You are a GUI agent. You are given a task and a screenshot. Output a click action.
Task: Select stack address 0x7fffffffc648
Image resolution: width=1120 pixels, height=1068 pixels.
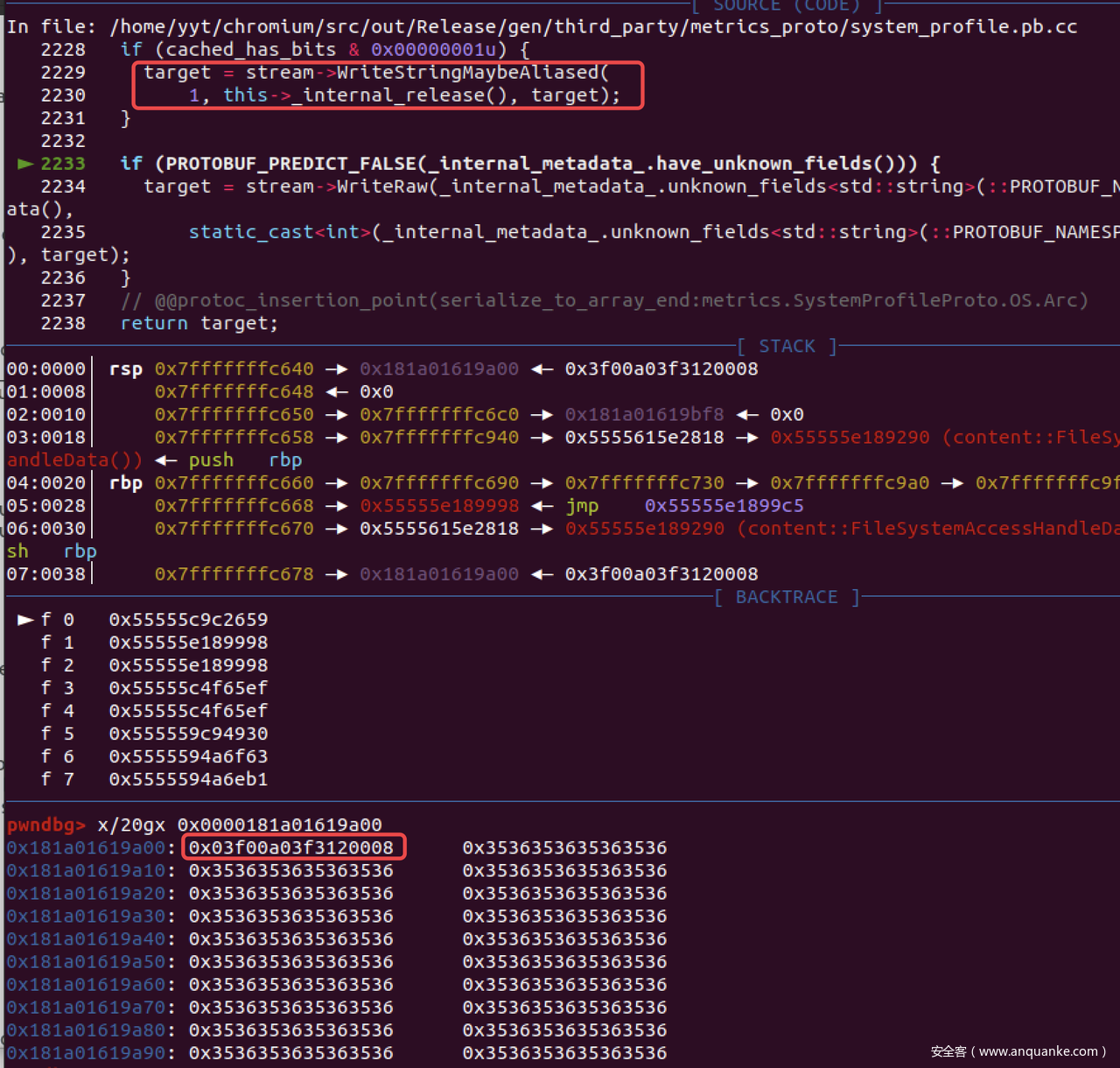pyautogui.click(x=234, y=392)
